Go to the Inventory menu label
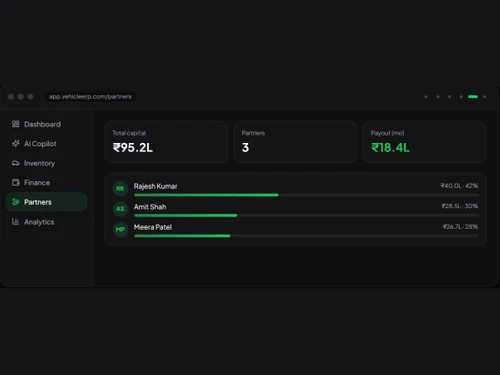 (x=39, y=163)
